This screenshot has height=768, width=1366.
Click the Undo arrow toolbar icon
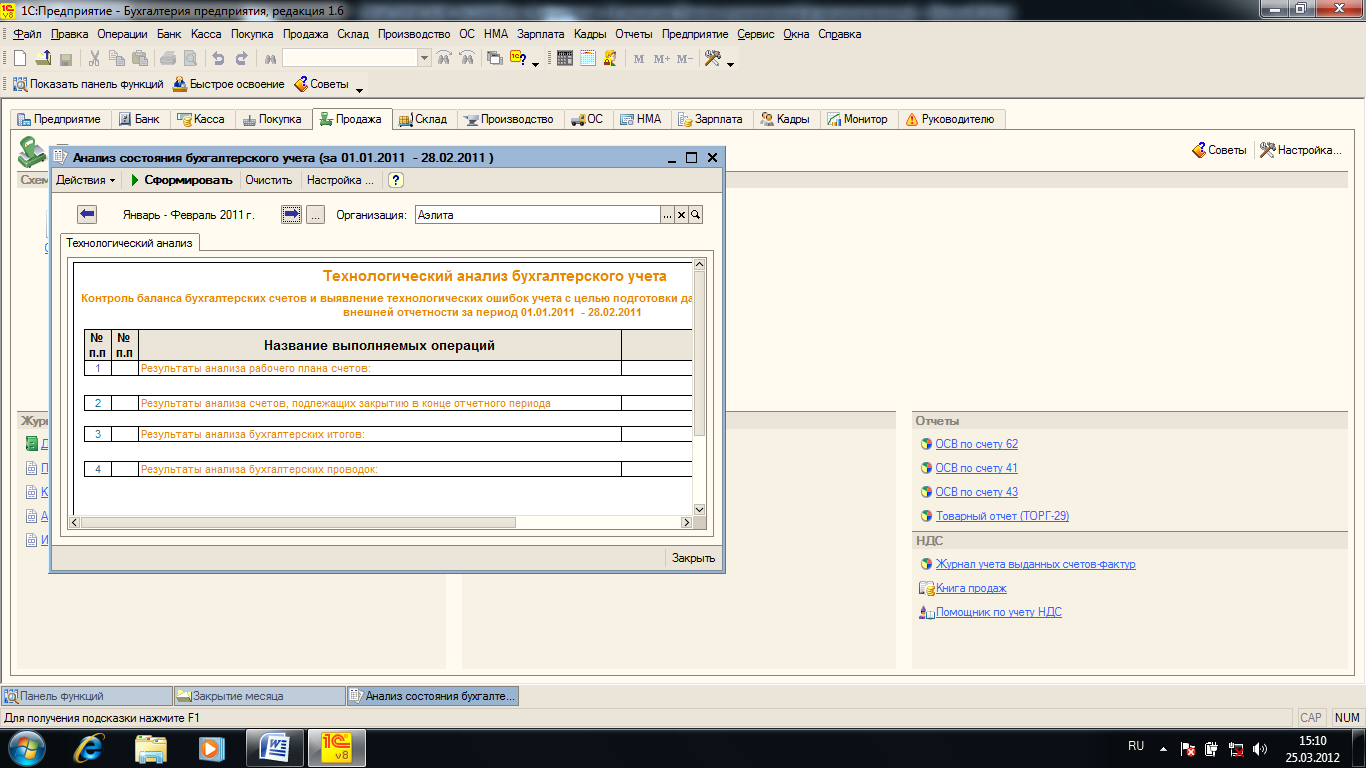(x=218, y=59)
